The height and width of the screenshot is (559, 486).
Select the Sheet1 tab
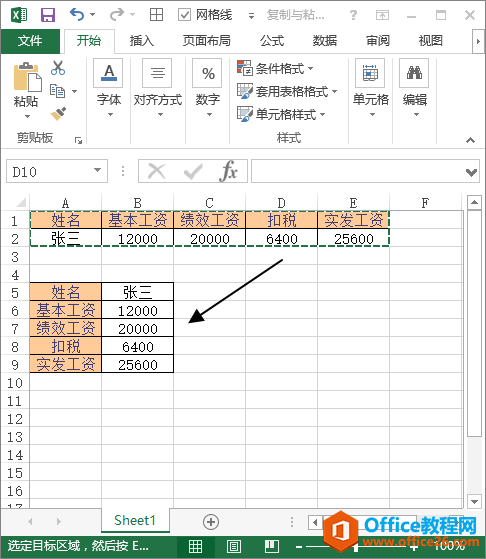pyautogui.click(x=135, y=520)
